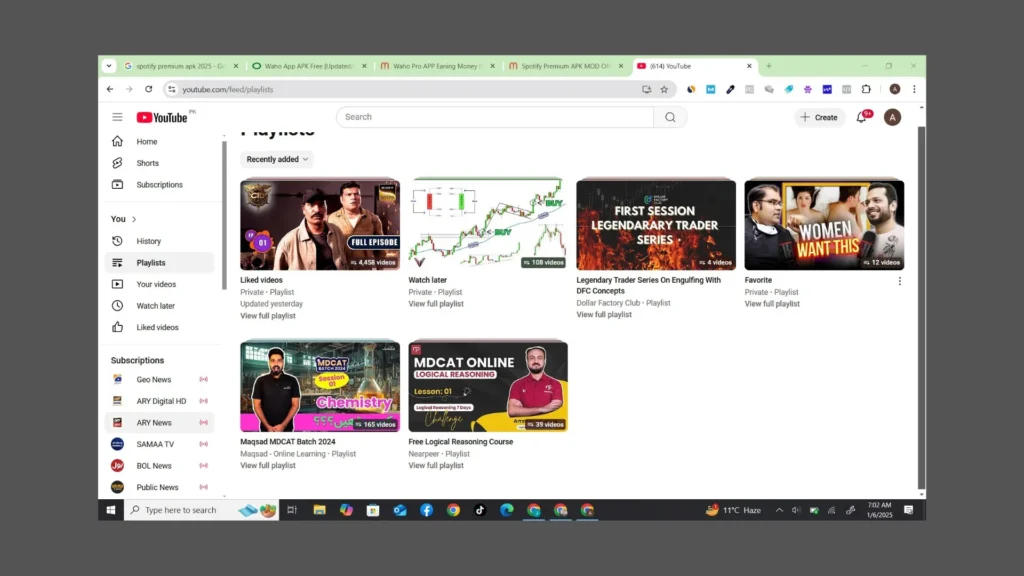Screen dimensions: 1024x576
Task: Click the YouTube logo
Action: click(x=163, y=117)
